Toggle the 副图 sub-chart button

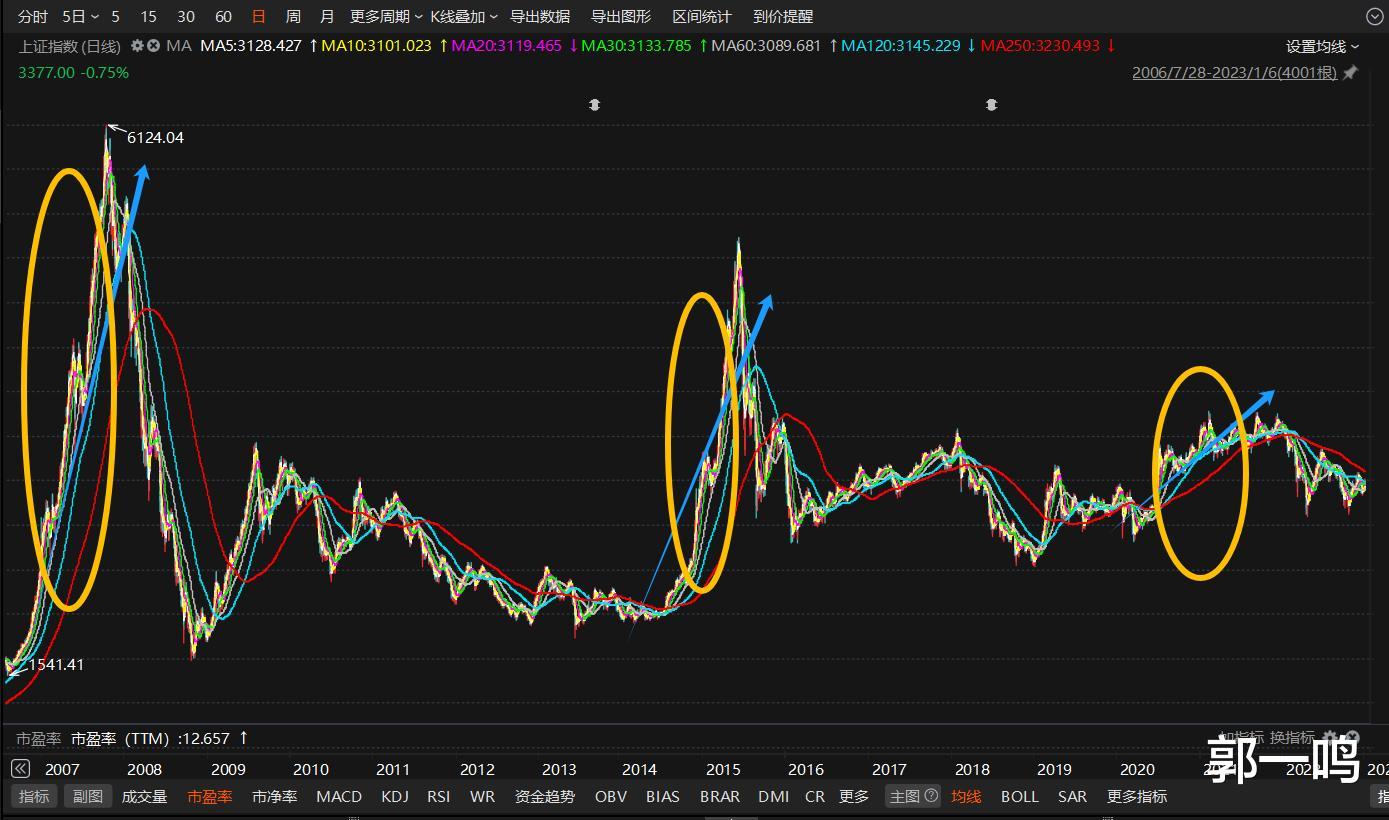coord(88,796)
